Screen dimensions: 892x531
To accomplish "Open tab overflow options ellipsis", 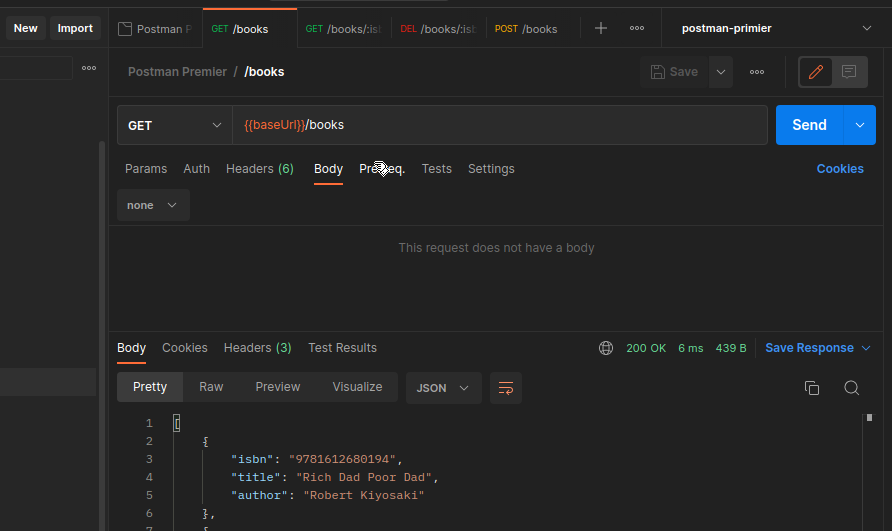I will [x=637, y=28].
